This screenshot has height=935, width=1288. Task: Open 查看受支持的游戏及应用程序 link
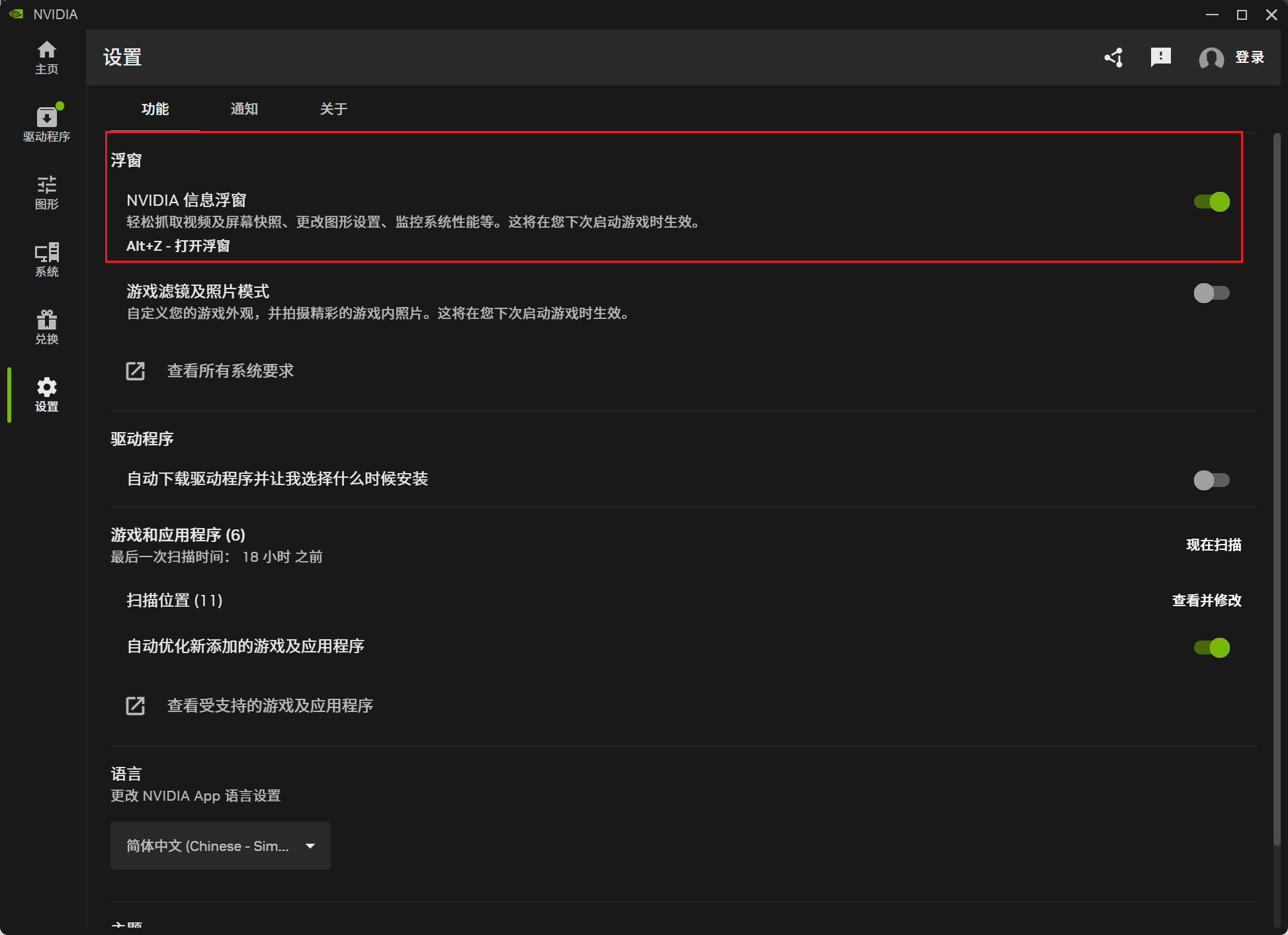coord(270,706)
